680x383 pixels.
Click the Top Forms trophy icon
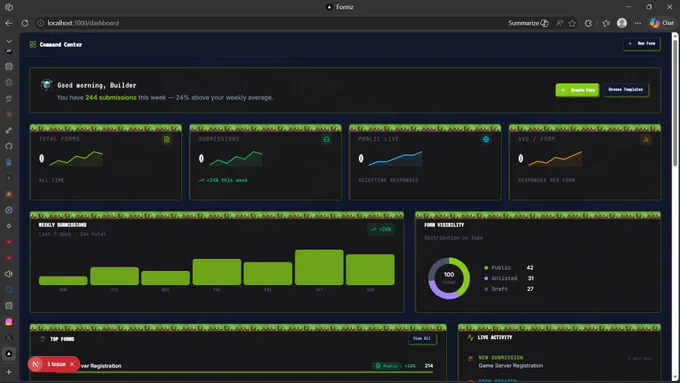(42, 339)
